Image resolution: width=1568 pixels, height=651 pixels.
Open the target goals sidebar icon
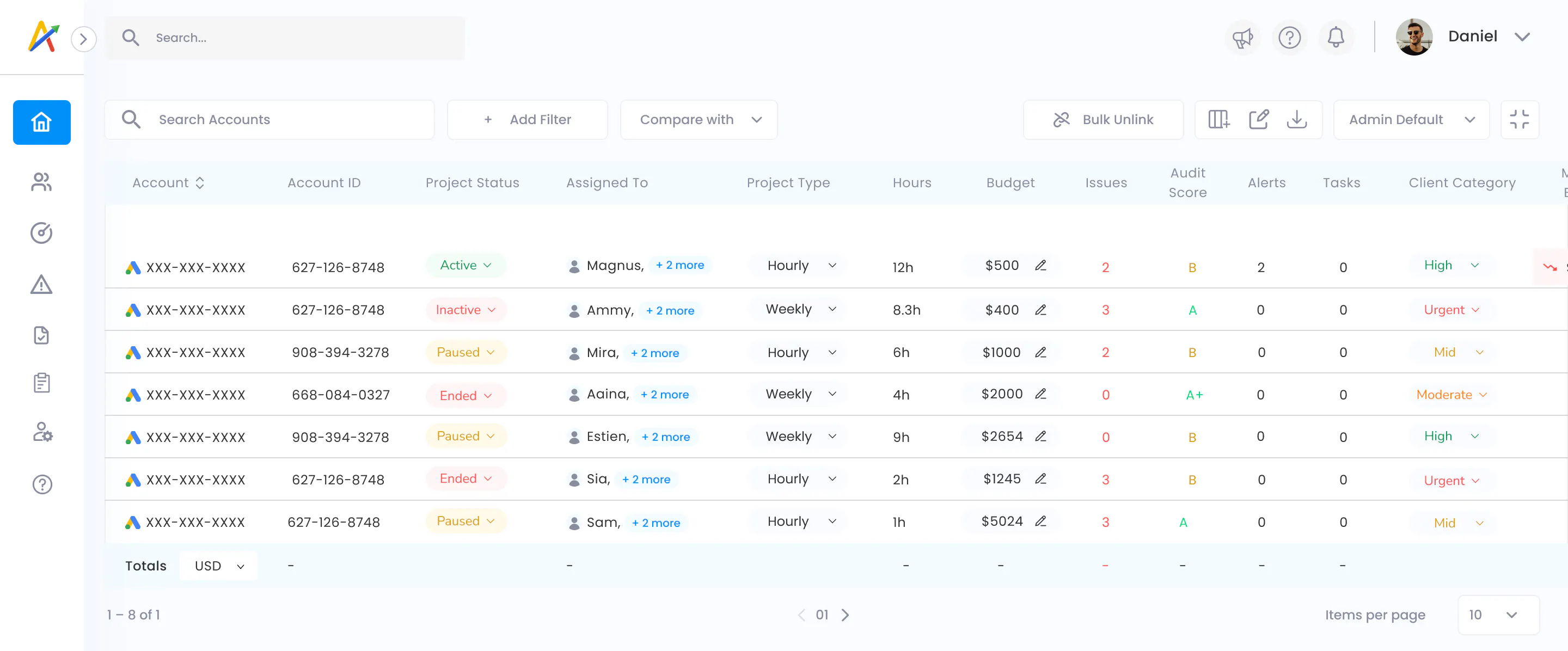[x=41, y=233]
